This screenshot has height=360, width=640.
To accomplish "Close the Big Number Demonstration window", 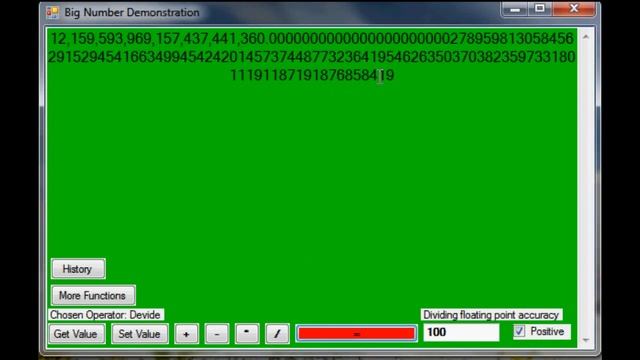I will (574, 9).
